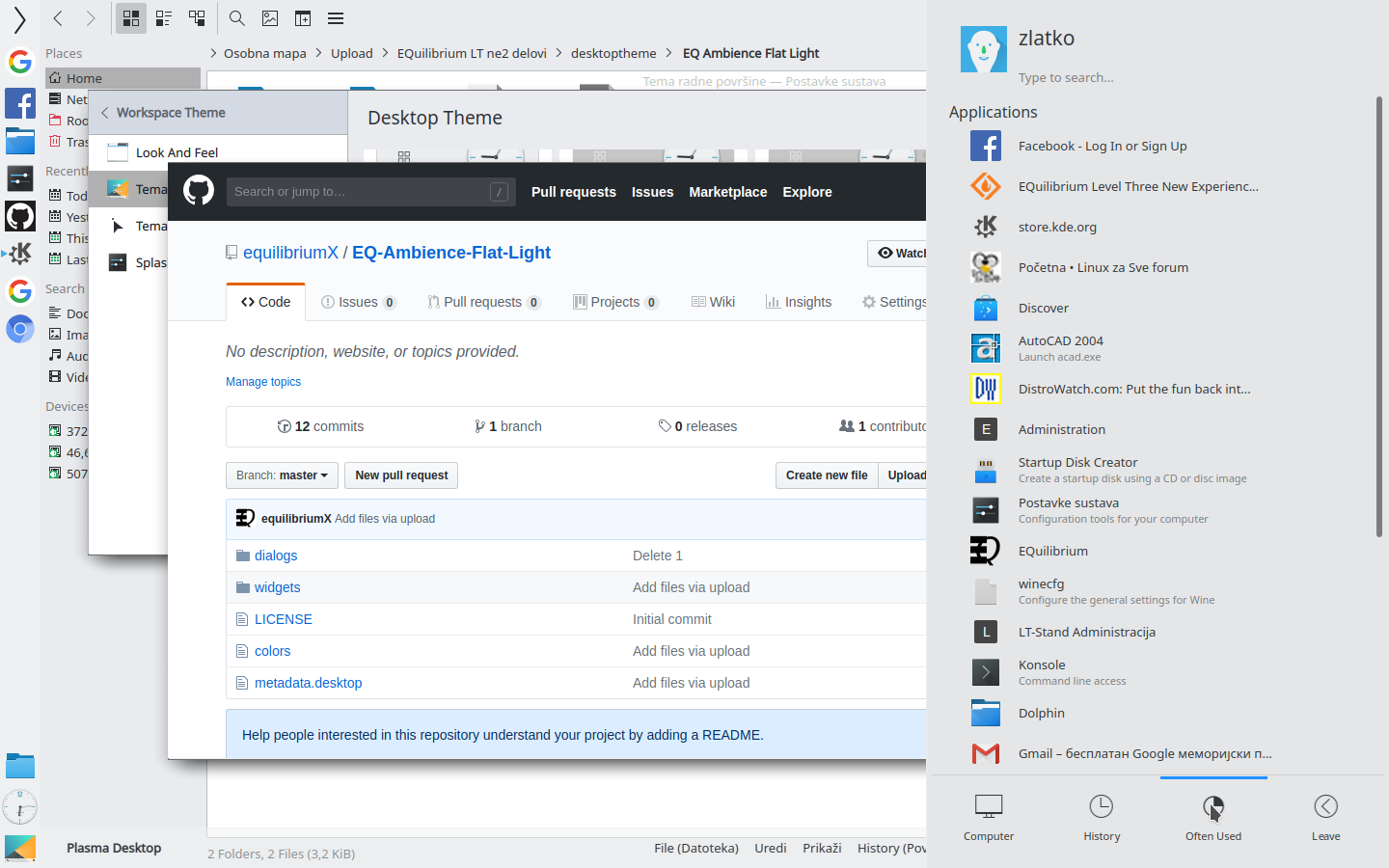
Task: Switch Dolphin to details list view
Action: [x=164, y=18]
